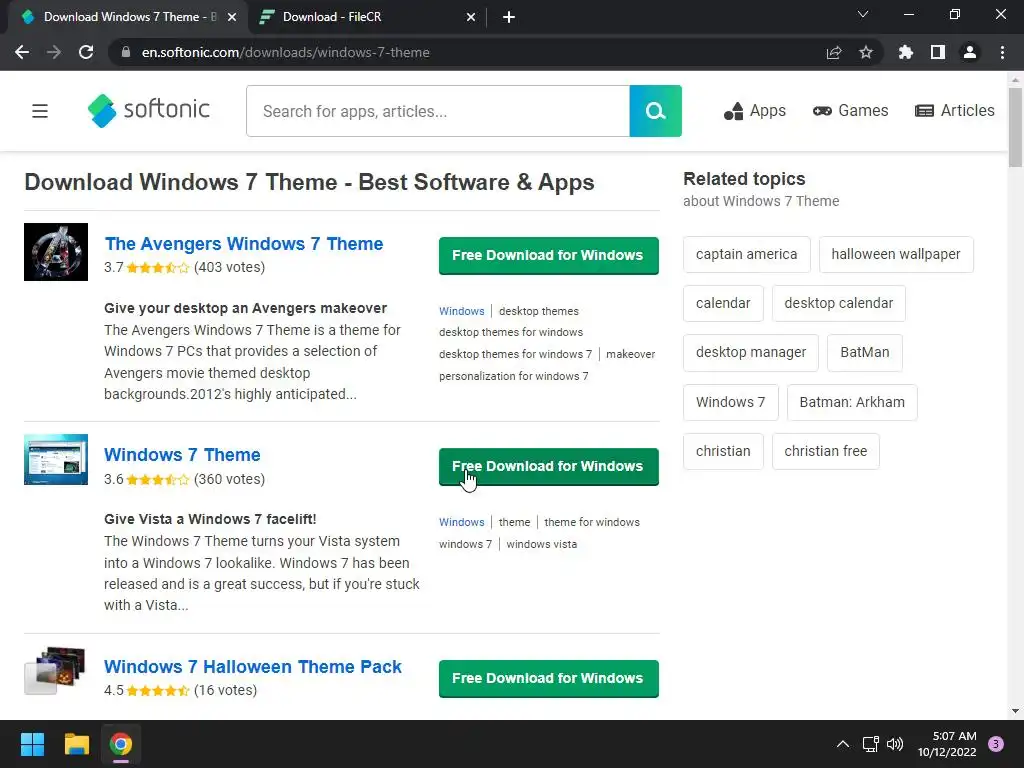Share this page icon
Screen dimensions: 1024x768
pyautogui.click(x=834, y=52)
